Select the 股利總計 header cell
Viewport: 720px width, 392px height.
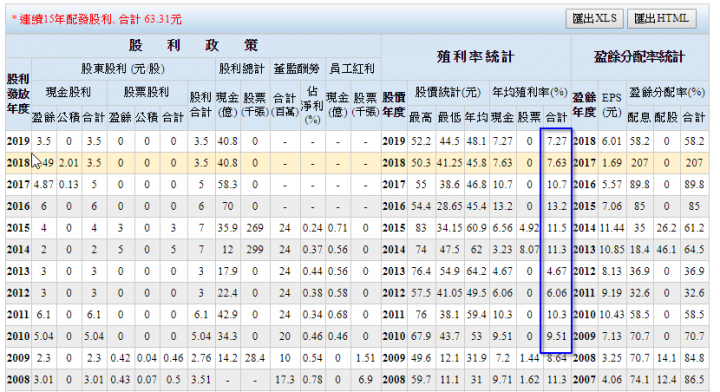pyautogui.click(x=242, y=69)
